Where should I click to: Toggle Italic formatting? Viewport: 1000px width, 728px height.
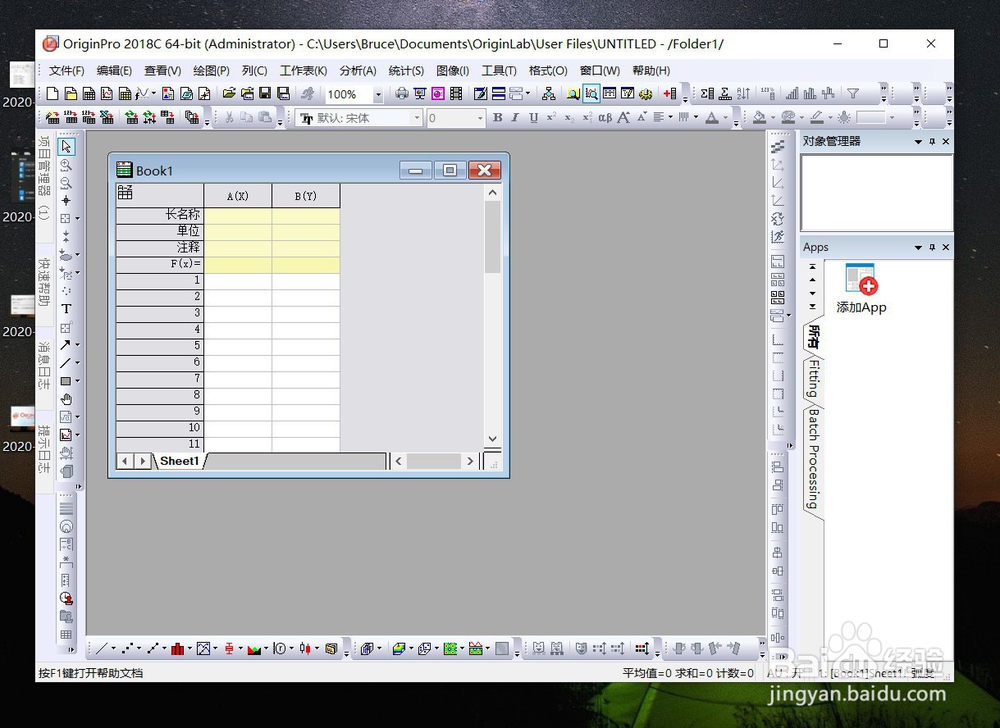pos(515,117)
